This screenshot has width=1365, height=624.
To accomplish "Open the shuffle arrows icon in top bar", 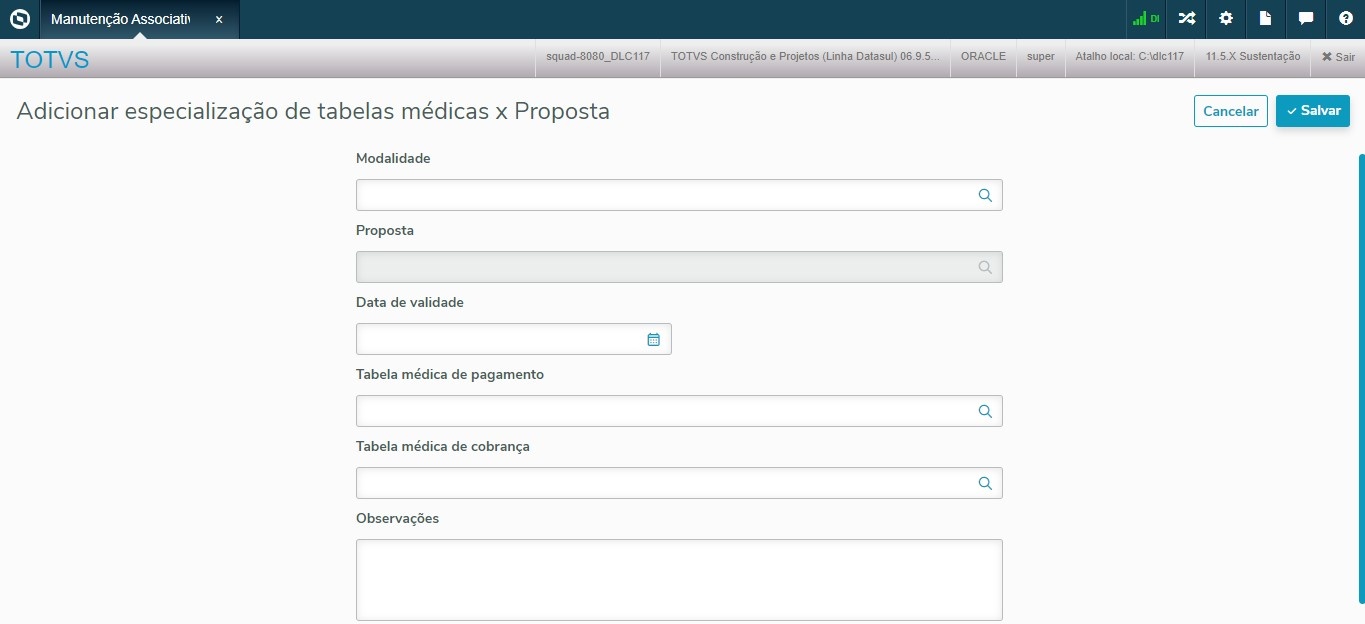I will (1186, 19).
